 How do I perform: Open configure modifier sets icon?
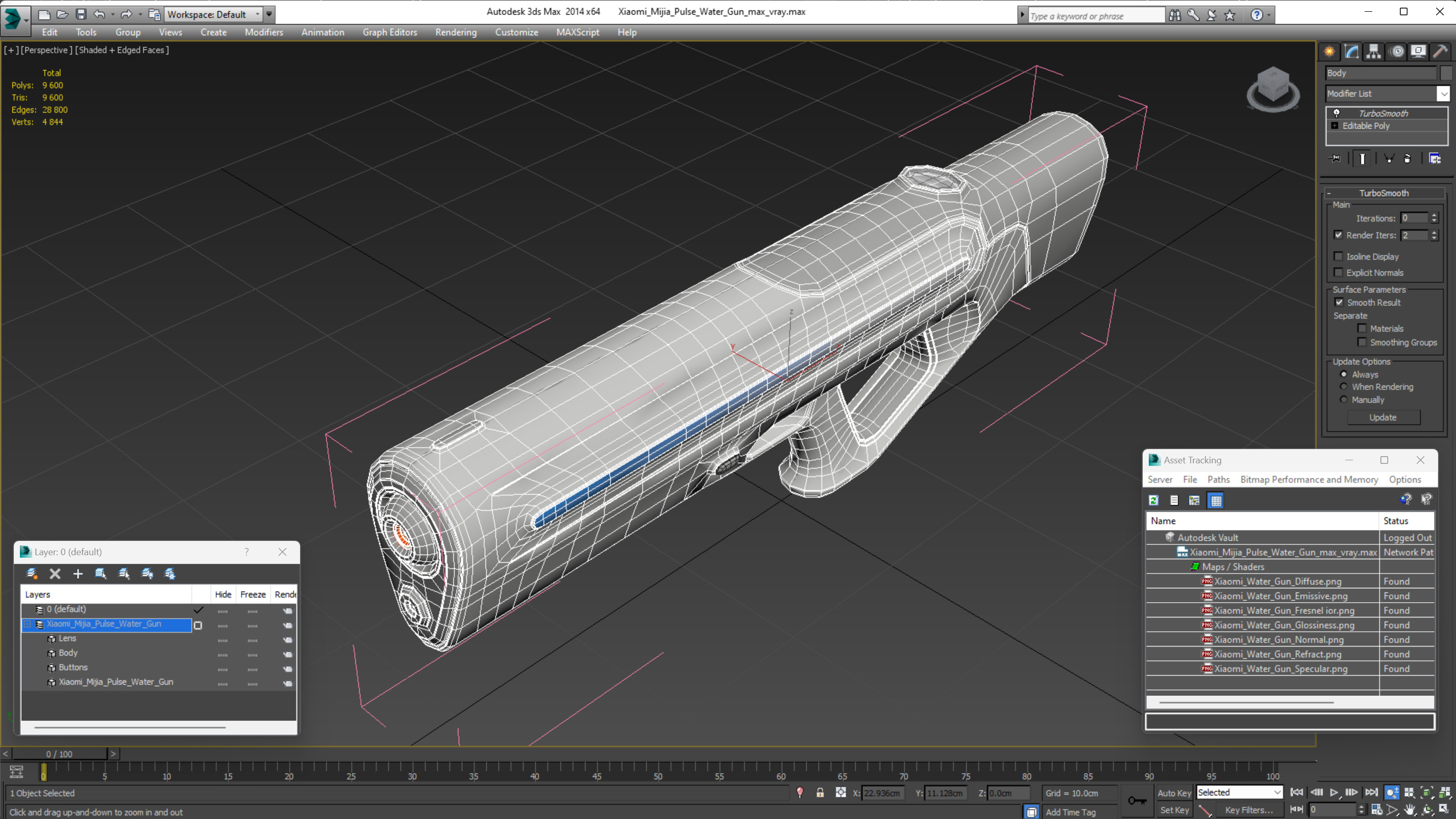coord(1435,158)
